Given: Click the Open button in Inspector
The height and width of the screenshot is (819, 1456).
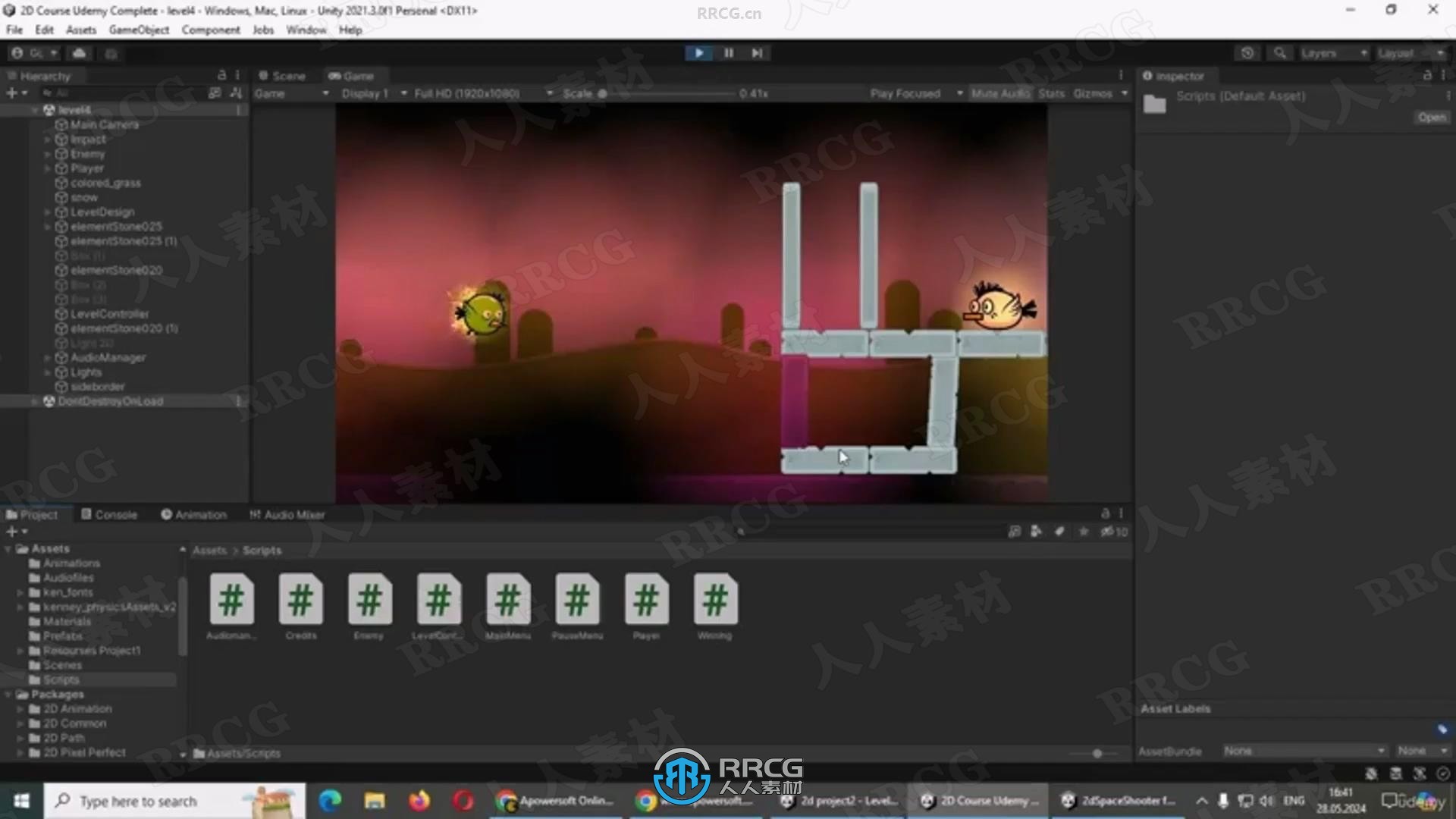Looking at the screenshot, I should tap(1432, 118).
